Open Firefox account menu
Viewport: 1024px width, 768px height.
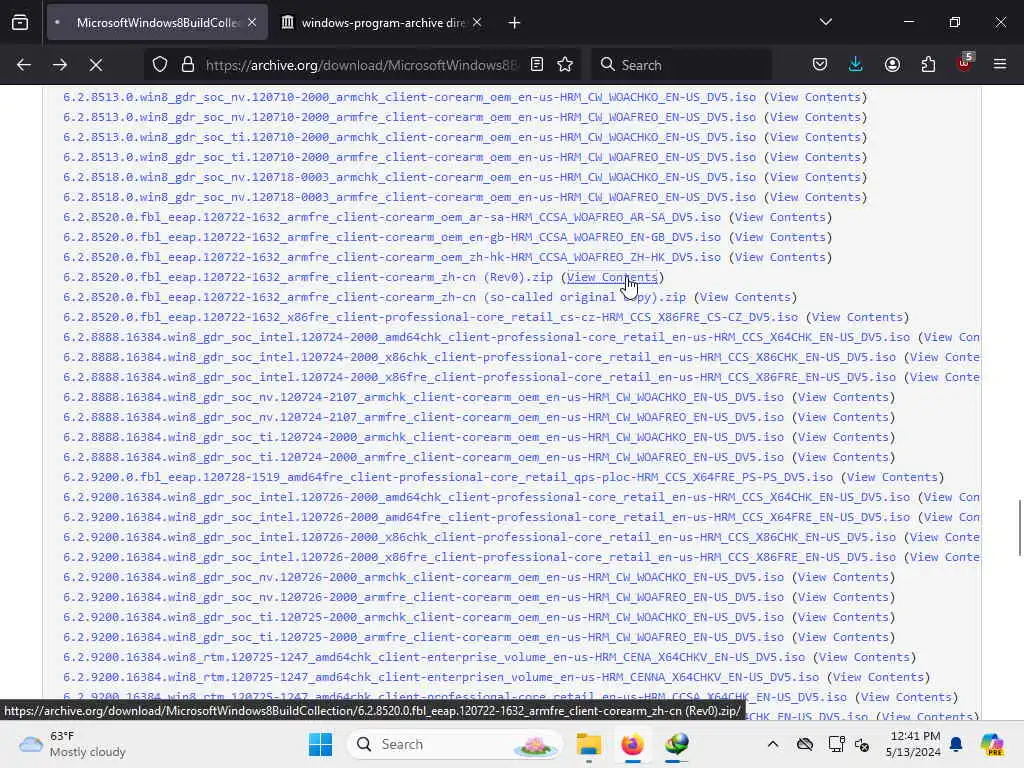tap(892, 65)
